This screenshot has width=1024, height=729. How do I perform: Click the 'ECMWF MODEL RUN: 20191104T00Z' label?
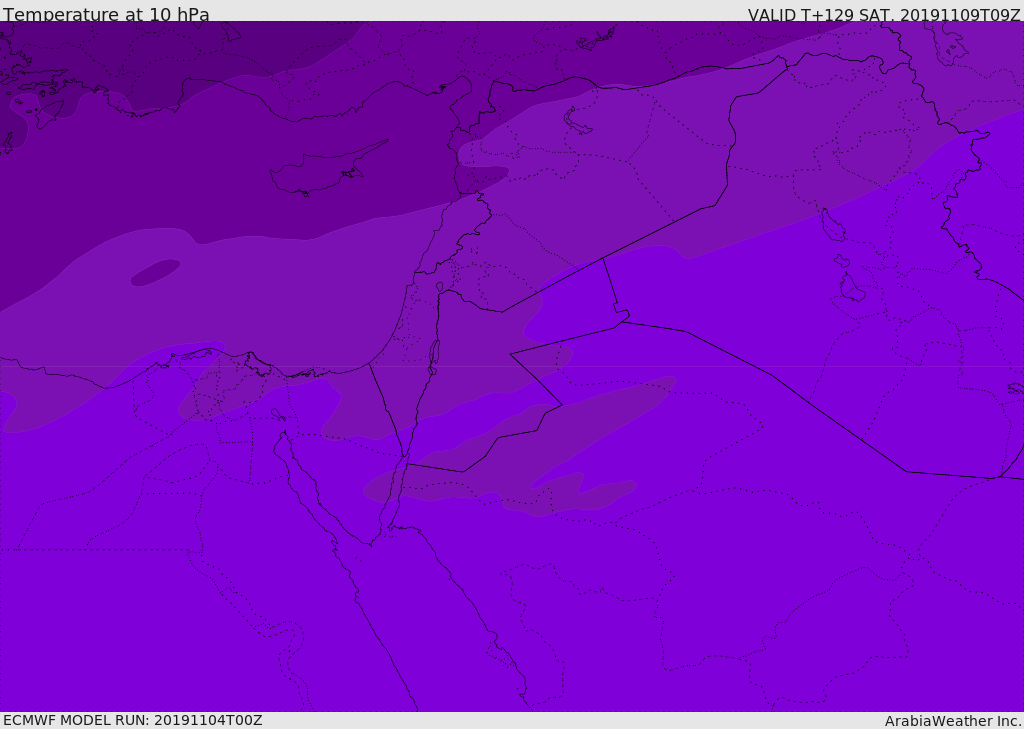pyautogui.click(x=133, y=720)
